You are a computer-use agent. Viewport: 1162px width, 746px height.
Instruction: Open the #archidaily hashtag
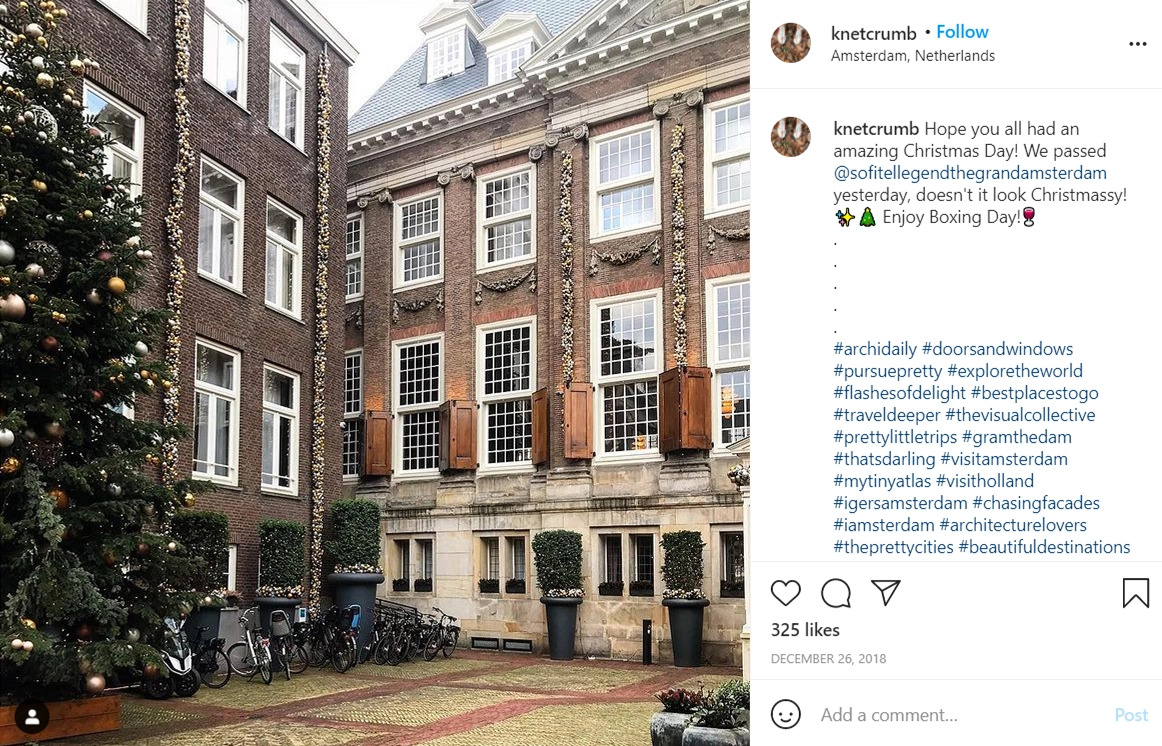[875, 349]
